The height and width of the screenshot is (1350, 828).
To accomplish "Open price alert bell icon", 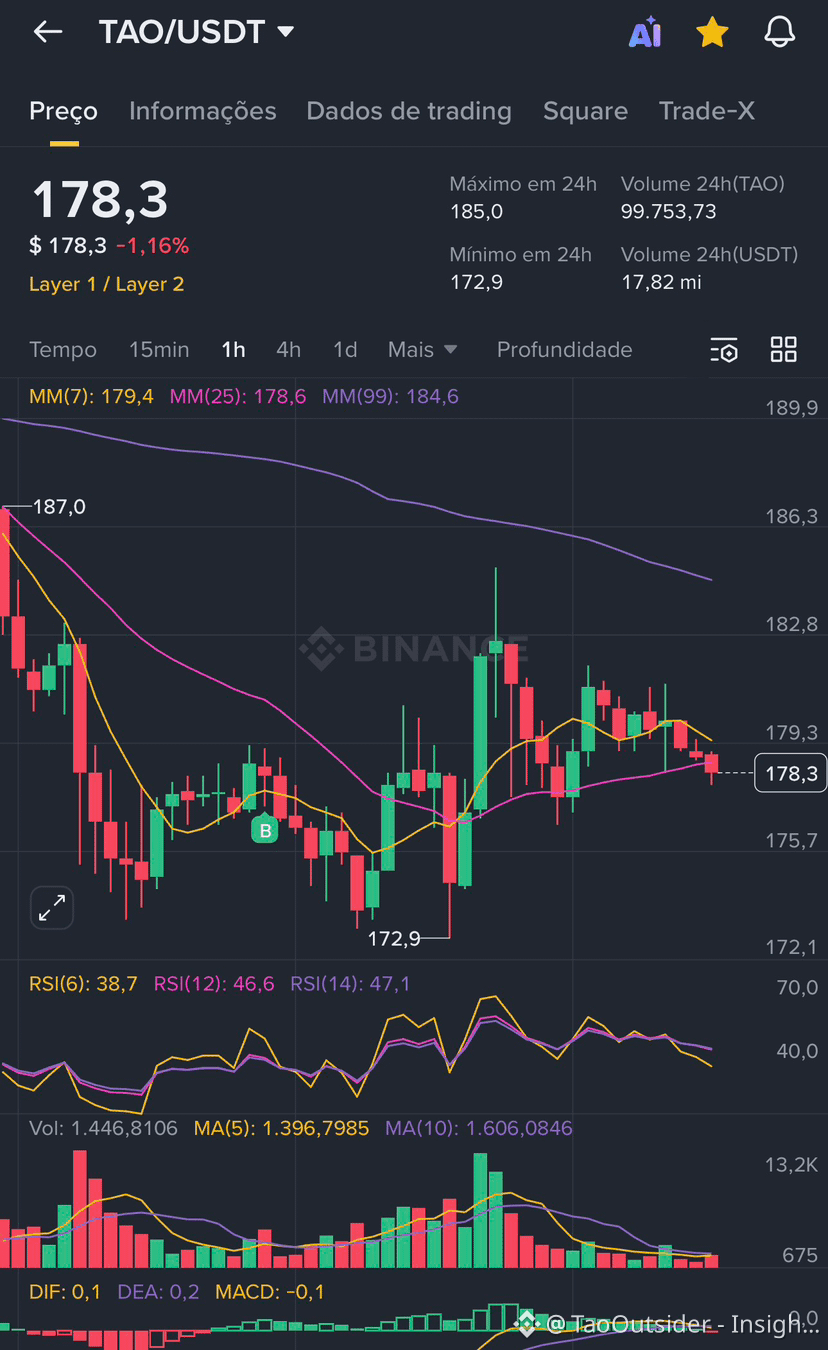I will click(780, 32).
